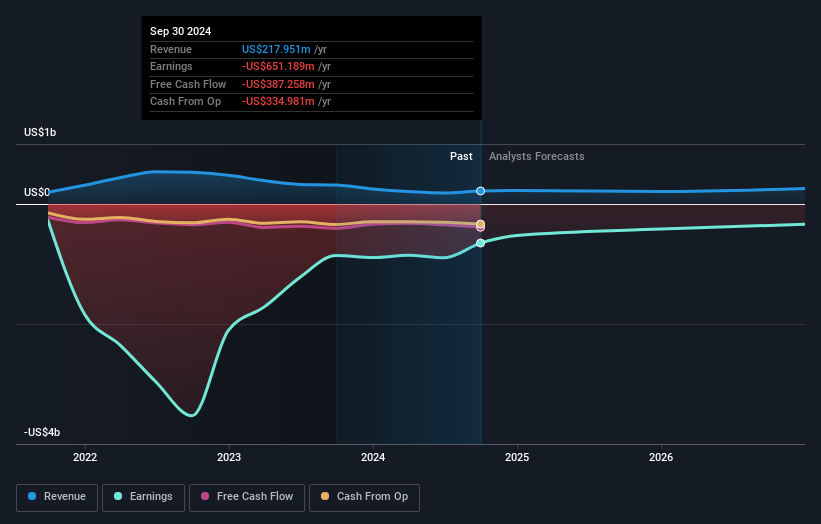821x524 pixels.
Task: Toggle the Cash From Op legend series
Action: click(x=364, y=497)
